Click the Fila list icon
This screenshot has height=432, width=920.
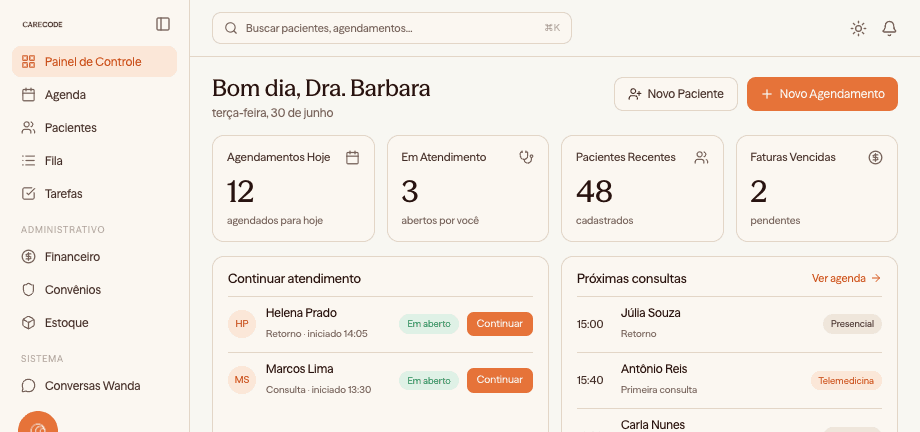[28, 160]
